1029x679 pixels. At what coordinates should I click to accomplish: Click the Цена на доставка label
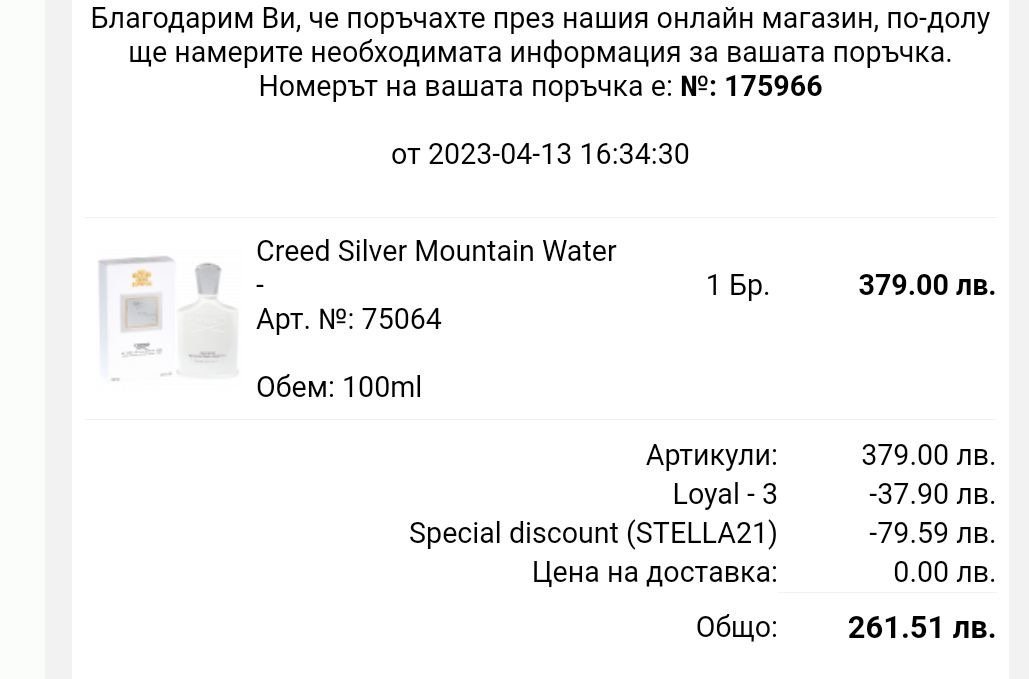[x=654, y=572]
